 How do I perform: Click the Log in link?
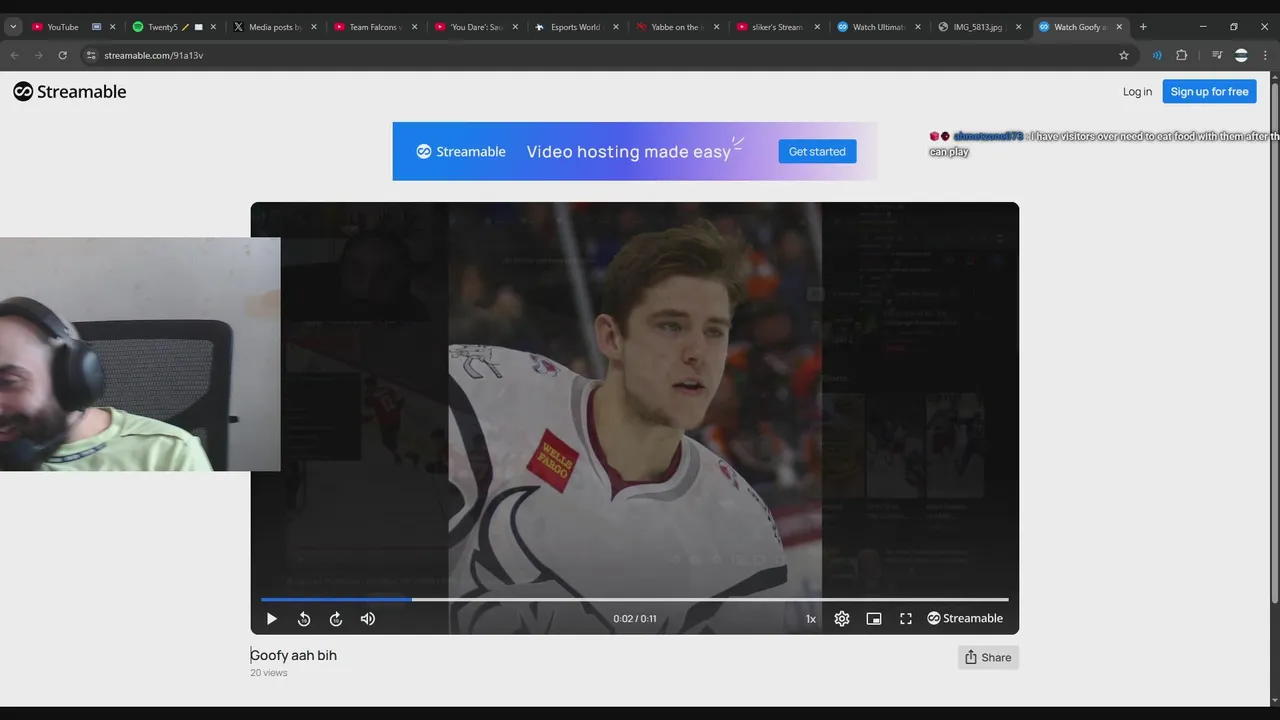(x=1137, y=92)
